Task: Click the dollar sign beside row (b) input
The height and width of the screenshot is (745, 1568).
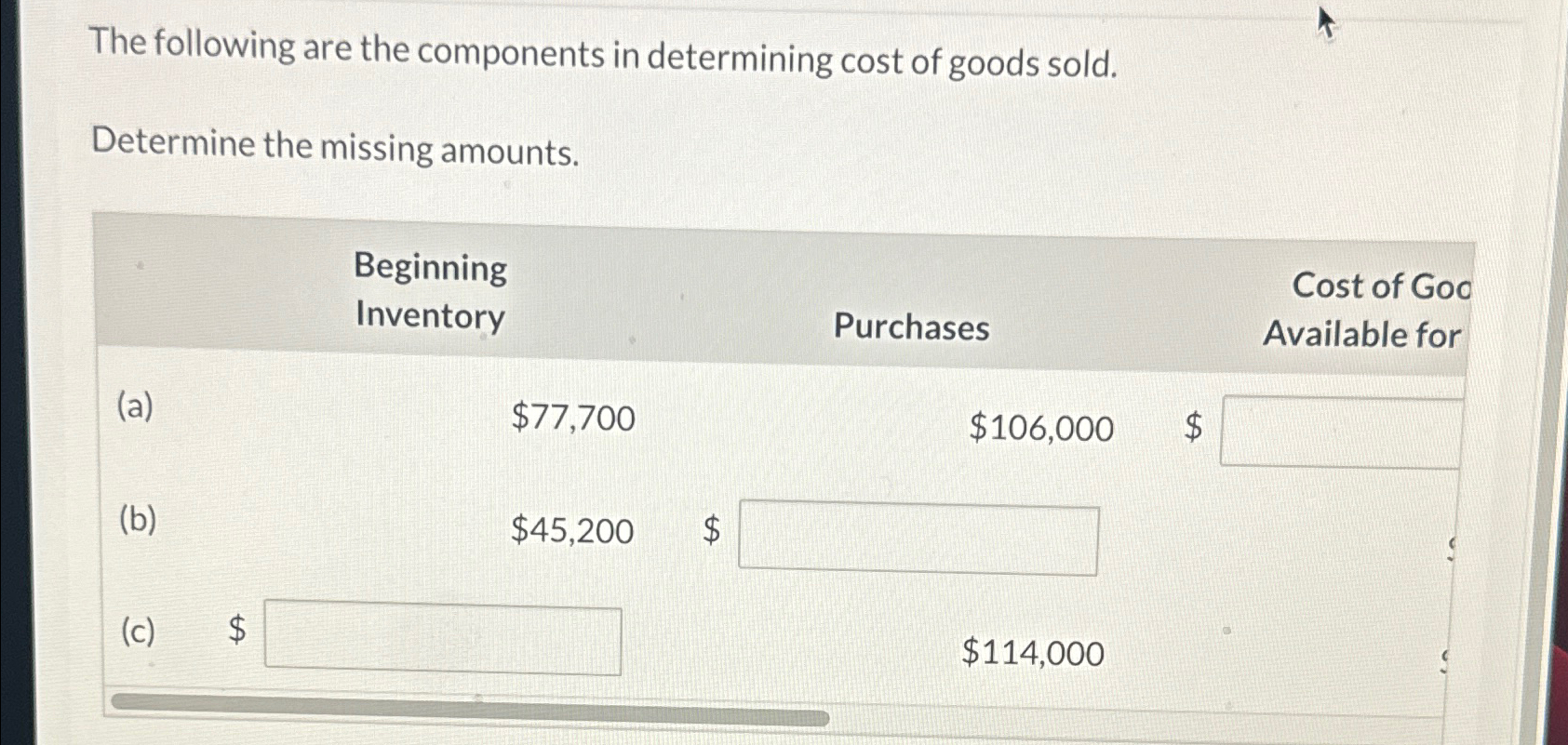Action: (711, 530)
